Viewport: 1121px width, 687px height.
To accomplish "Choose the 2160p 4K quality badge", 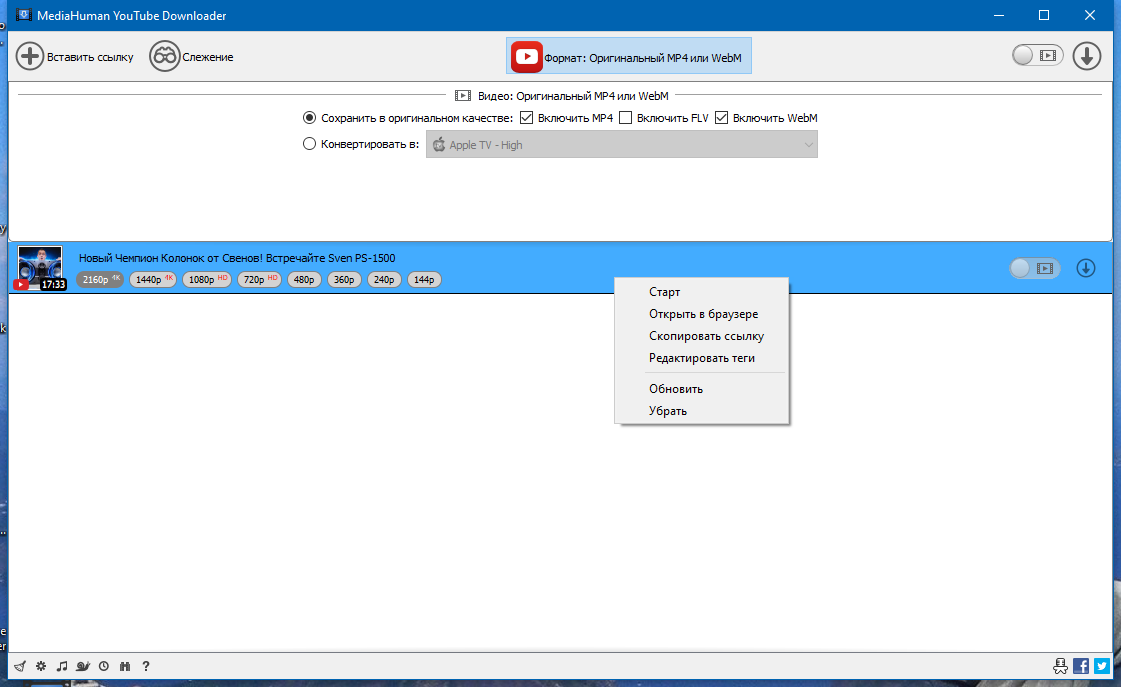I will pyautogui.click(x=99, y=280).
